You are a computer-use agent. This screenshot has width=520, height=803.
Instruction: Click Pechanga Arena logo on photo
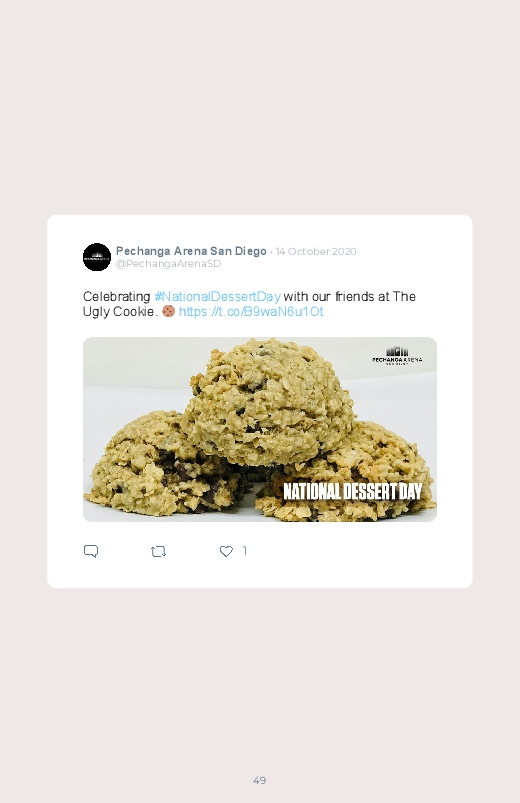click(397, 356)
